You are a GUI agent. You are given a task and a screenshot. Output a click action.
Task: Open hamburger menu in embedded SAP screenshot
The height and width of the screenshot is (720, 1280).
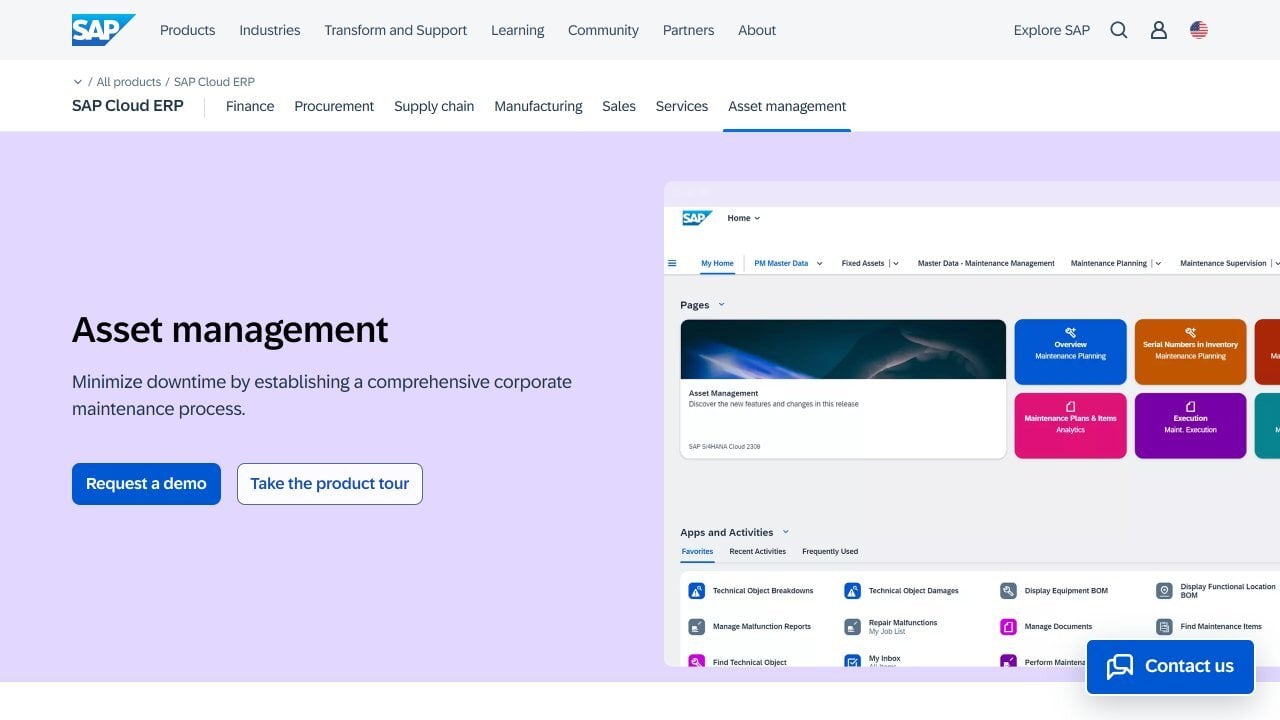coord(672,264)
